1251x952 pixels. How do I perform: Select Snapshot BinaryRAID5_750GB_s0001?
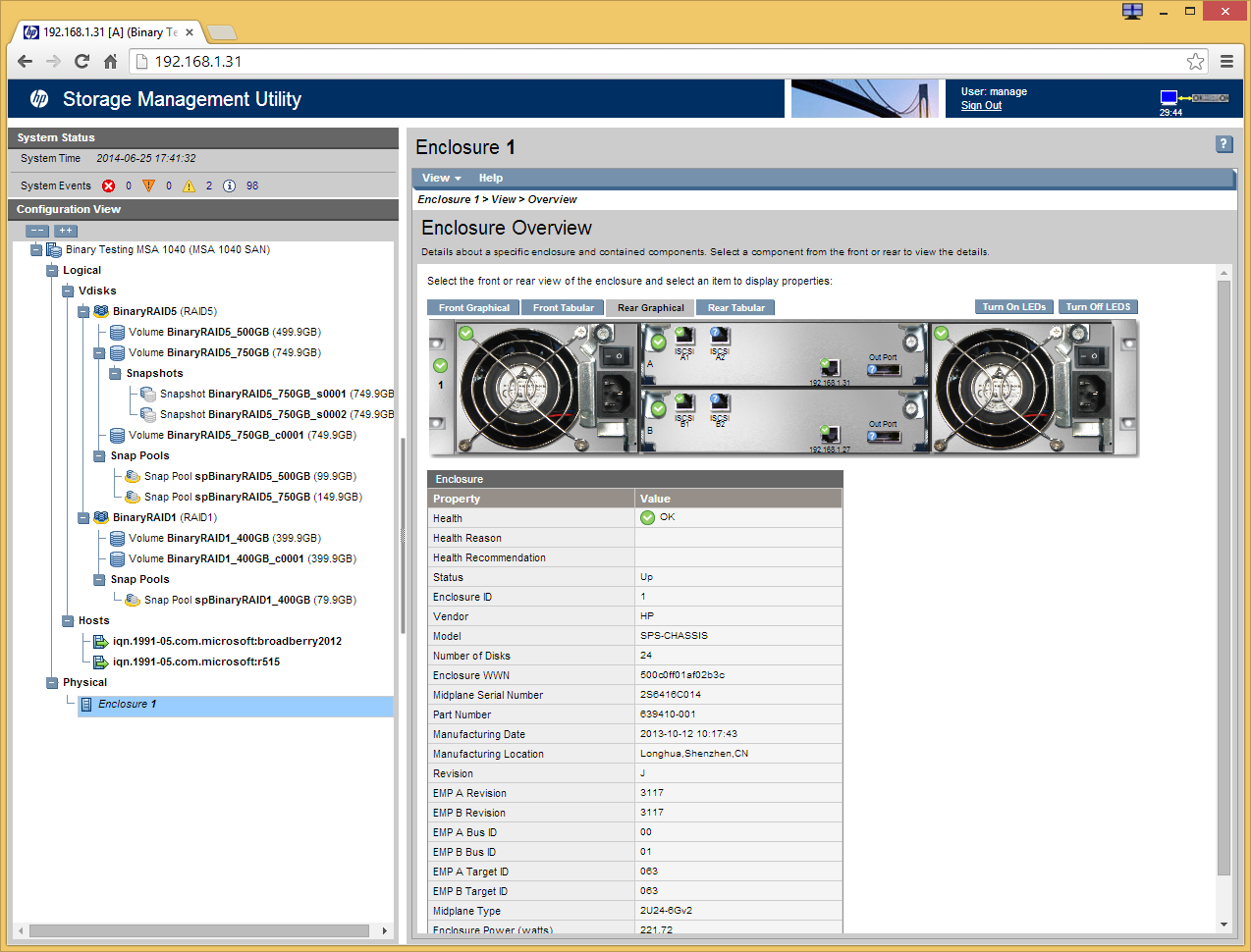pos(277,394)
